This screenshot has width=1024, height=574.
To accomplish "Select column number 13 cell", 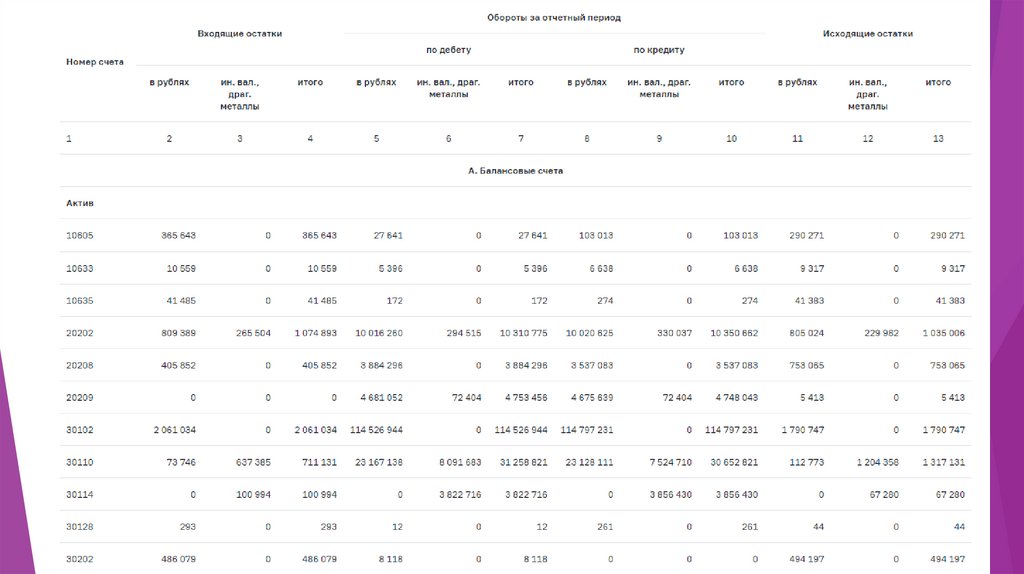I will 938,138.
